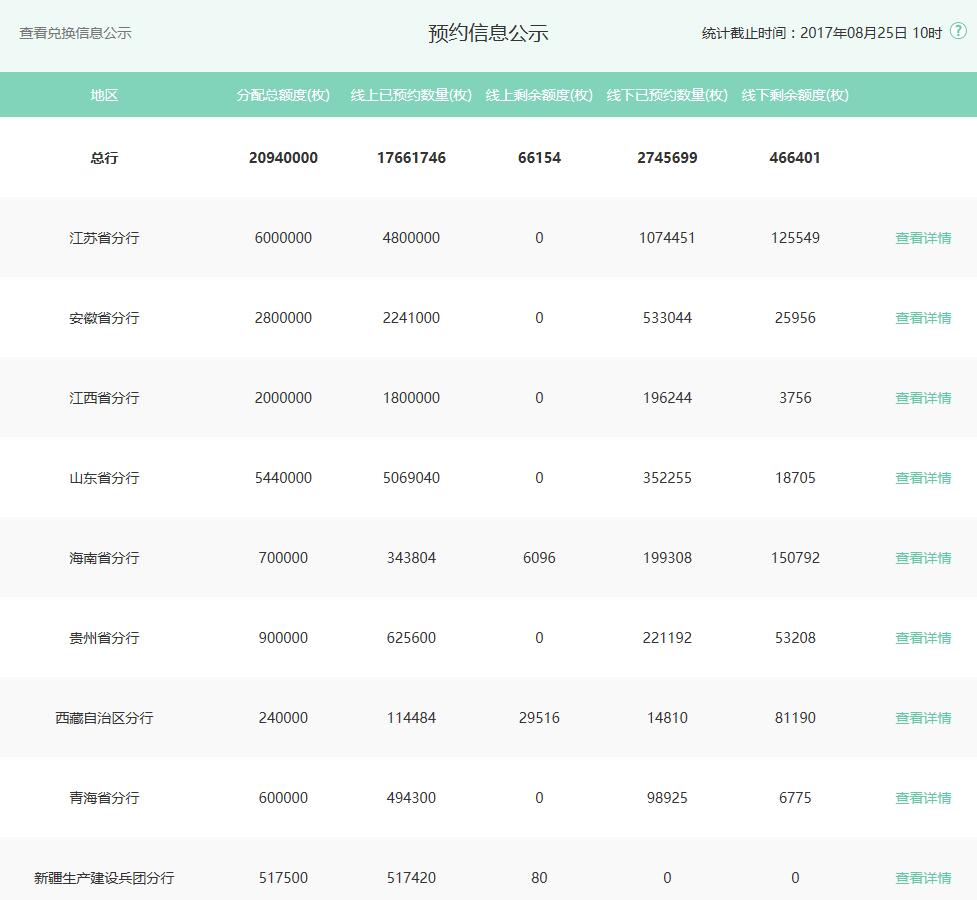This screenshot has width=977, height=900.
Task: Click the 地区 column header
Action: (x=104, y=95)
